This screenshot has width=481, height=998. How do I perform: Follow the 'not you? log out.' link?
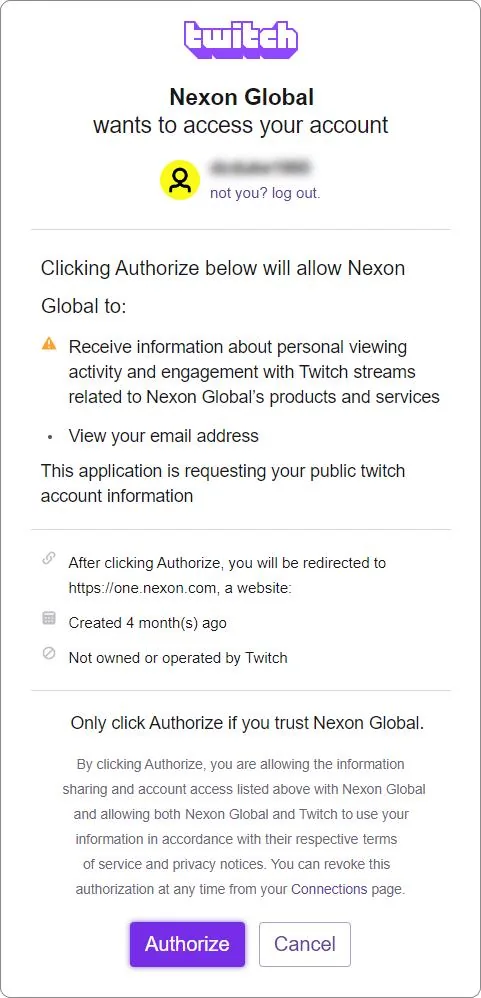click(265, 193)
